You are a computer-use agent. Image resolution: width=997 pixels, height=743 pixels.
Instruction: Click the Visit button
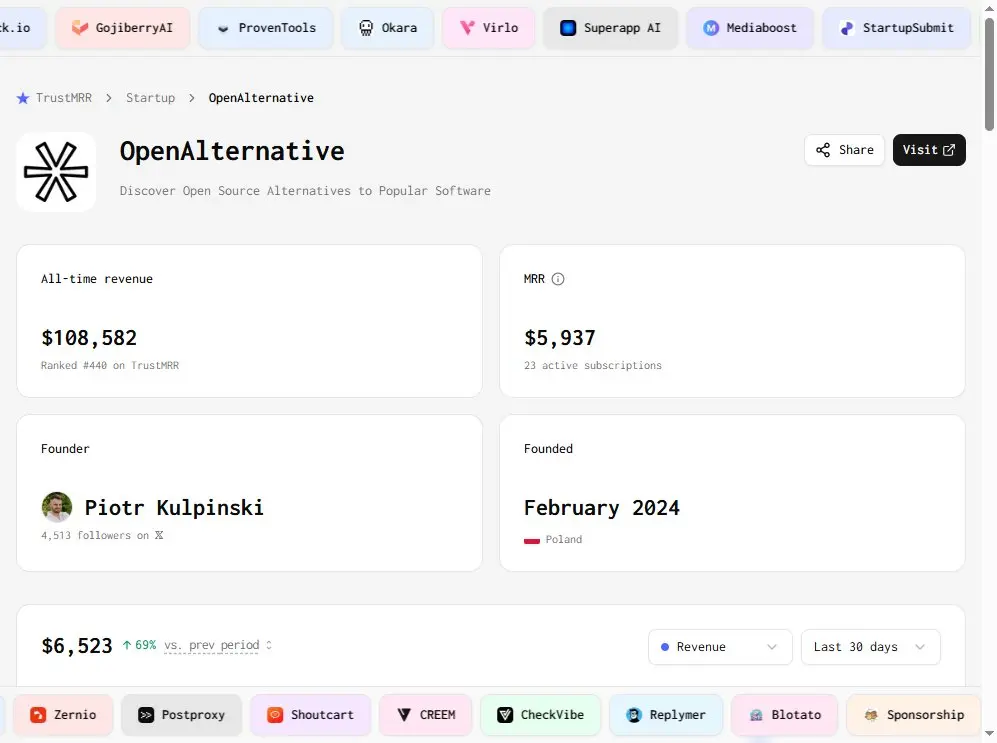coord(929,150)
